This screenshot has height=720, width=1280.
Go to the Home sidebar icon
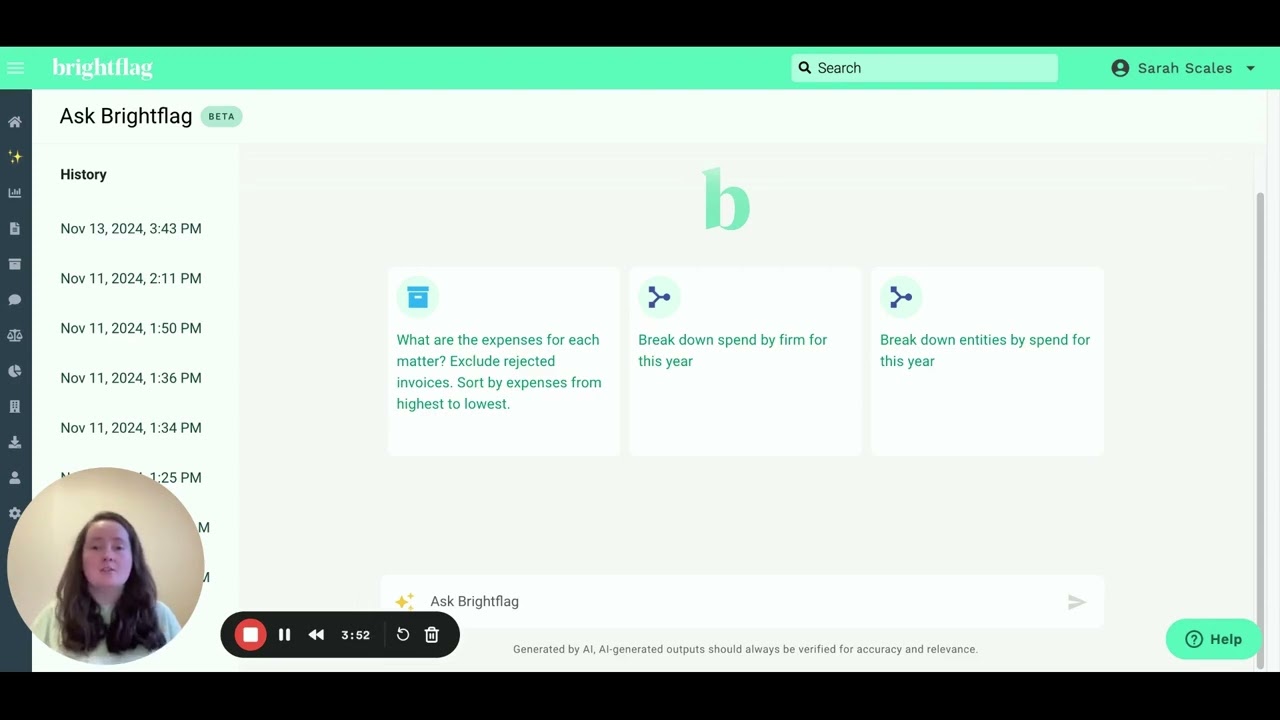pyautogui.click(x=15, y=122)
